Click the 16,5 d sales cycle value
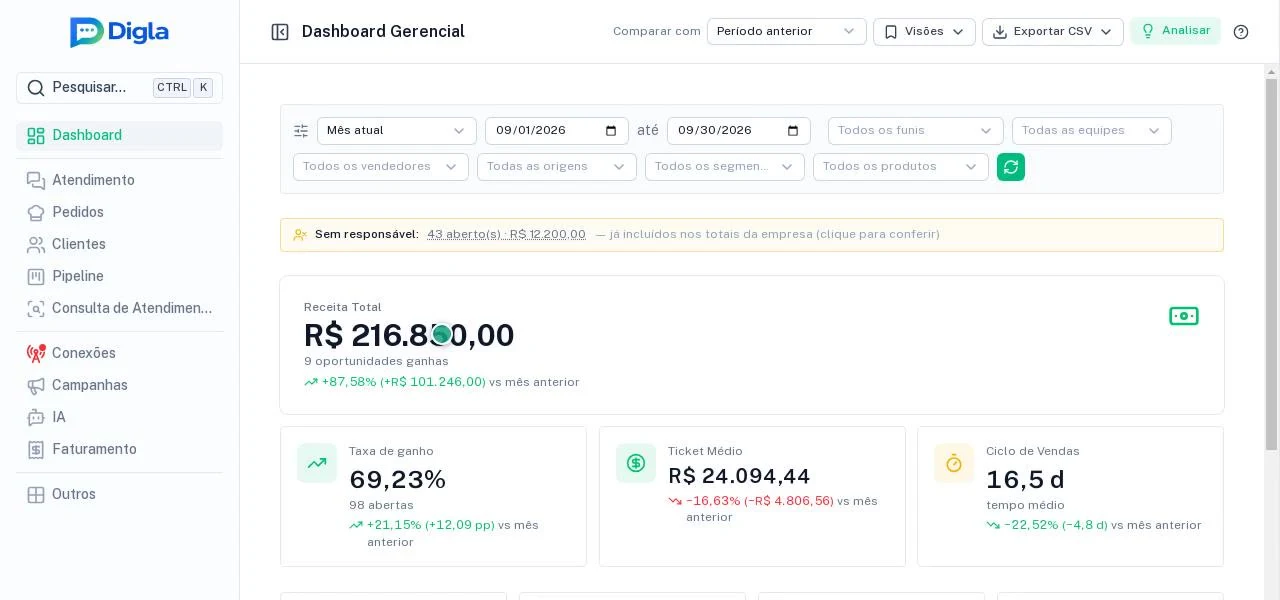The width and height of the screenshot is (1280, 600). [x=1025, y=480]
